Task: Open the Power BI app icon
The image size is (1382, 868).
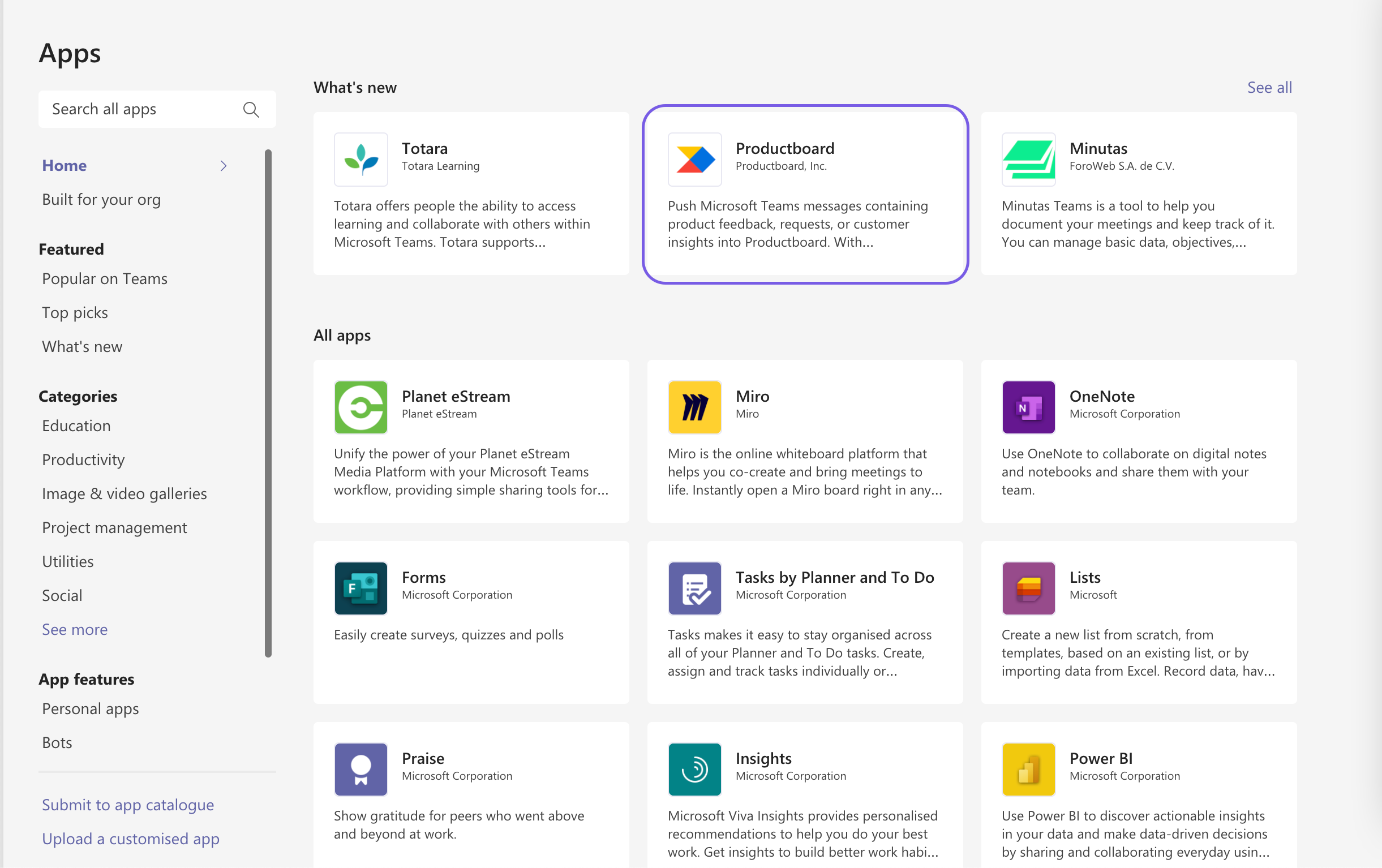Action: point(1028,770)
